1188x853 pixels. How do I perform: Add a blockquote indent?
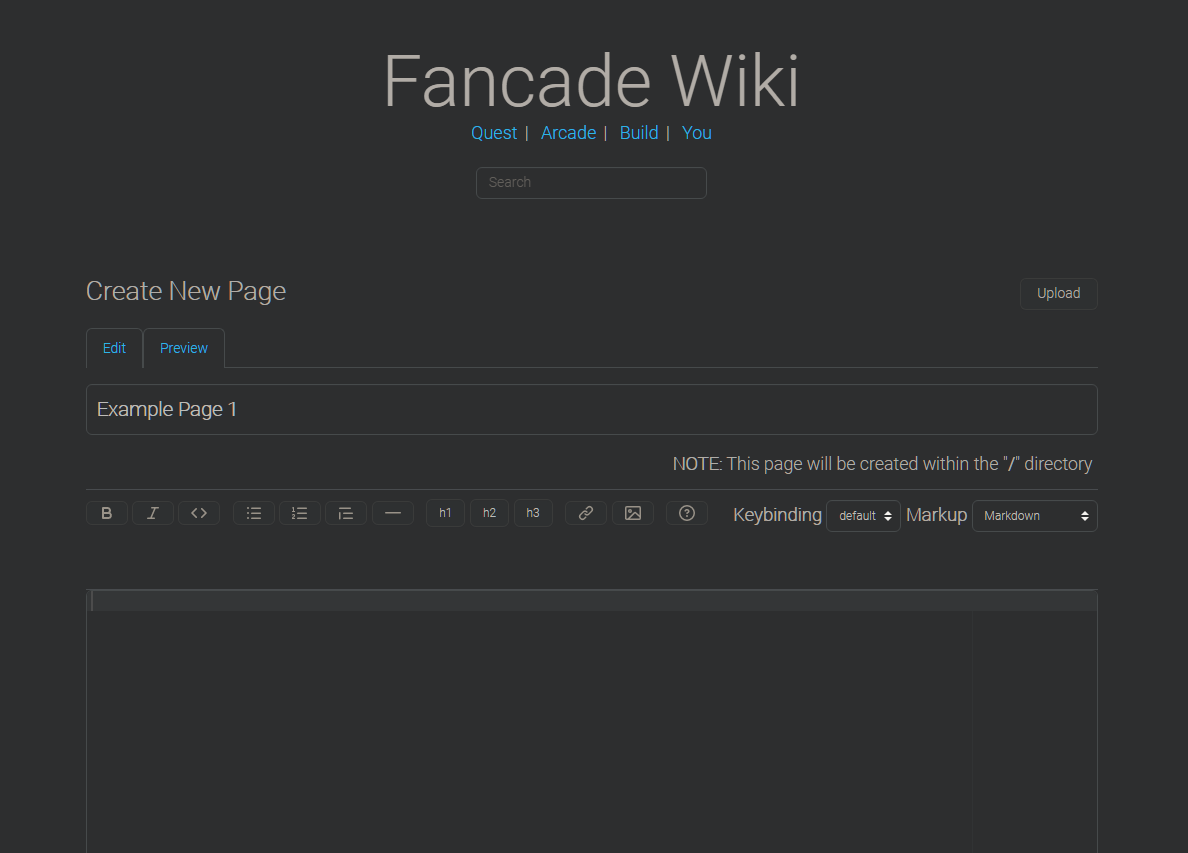click(x=346, y=513)
